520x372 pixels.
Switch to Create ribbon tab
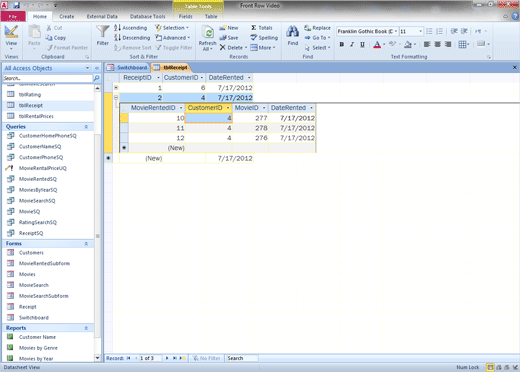tap(67, 16)
